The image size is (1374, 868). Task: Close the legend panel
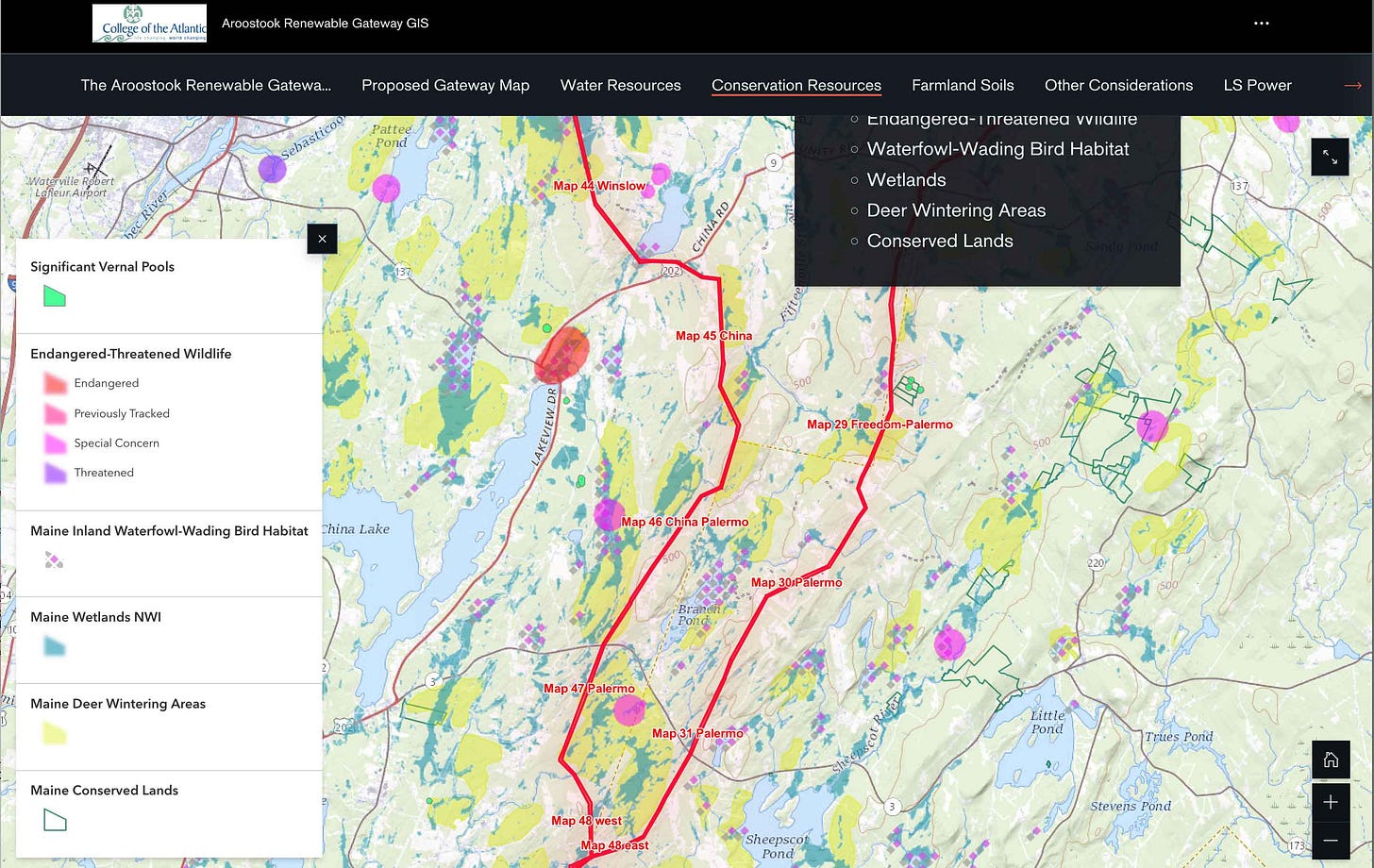pos(322,239)
